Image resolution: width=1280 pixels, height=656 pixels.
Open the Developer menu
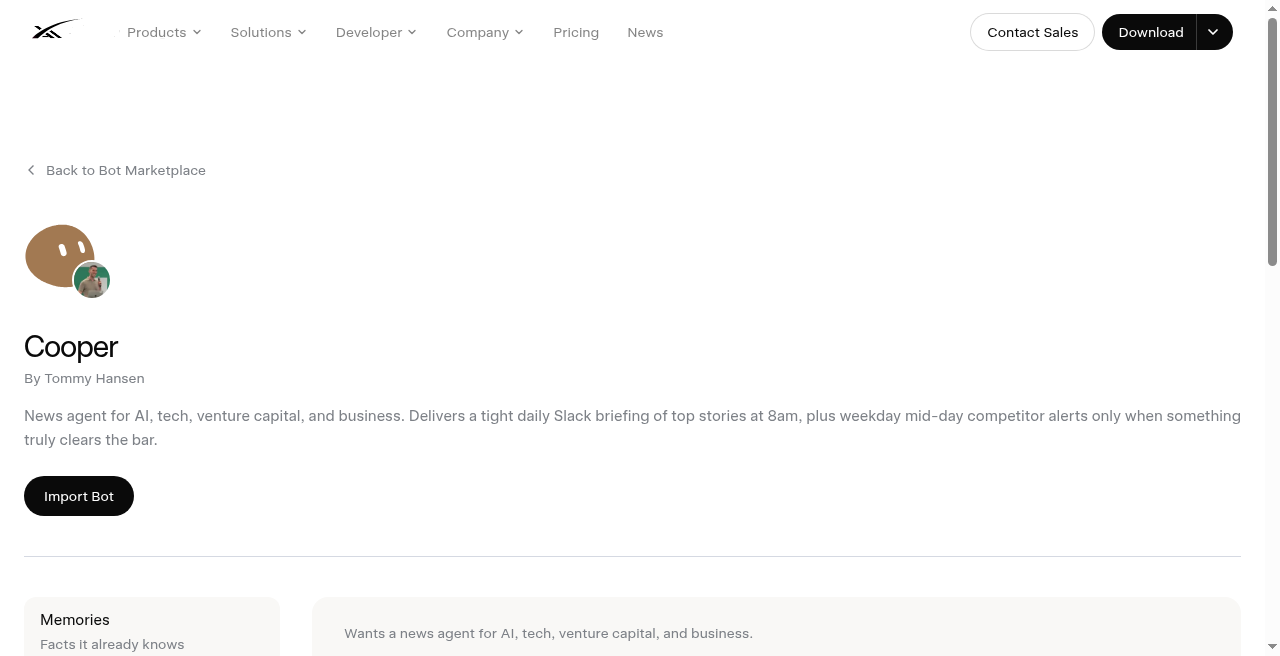point(376,32)
